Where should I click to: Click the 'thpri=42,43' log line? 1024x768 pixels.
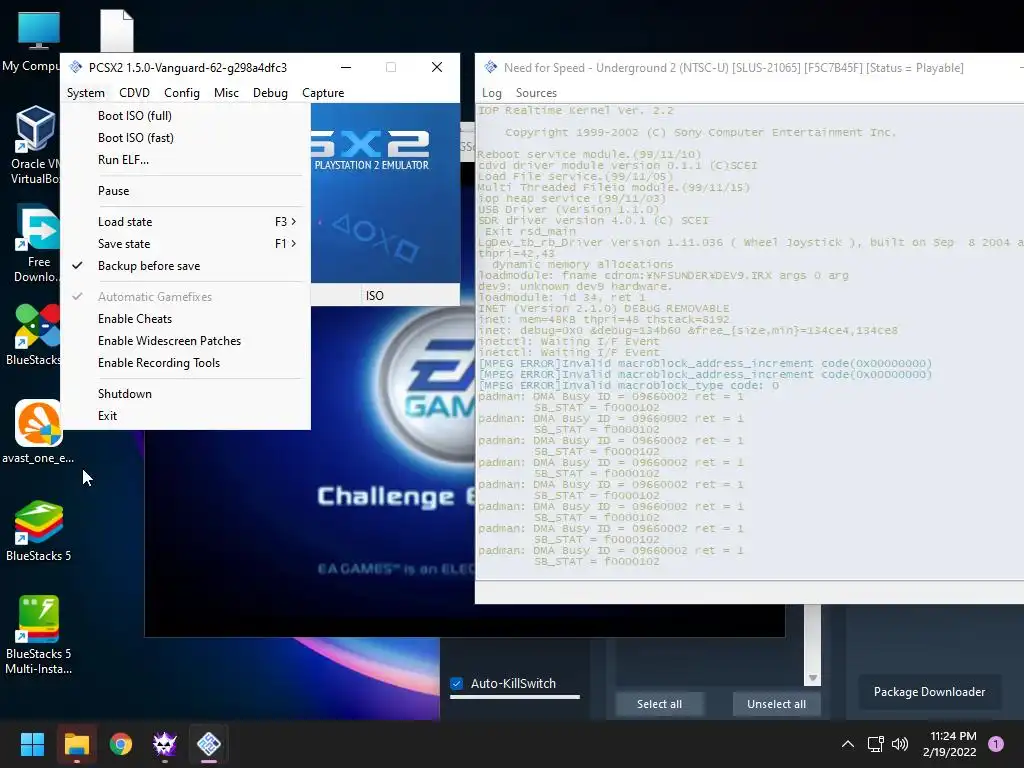point(516,253)
